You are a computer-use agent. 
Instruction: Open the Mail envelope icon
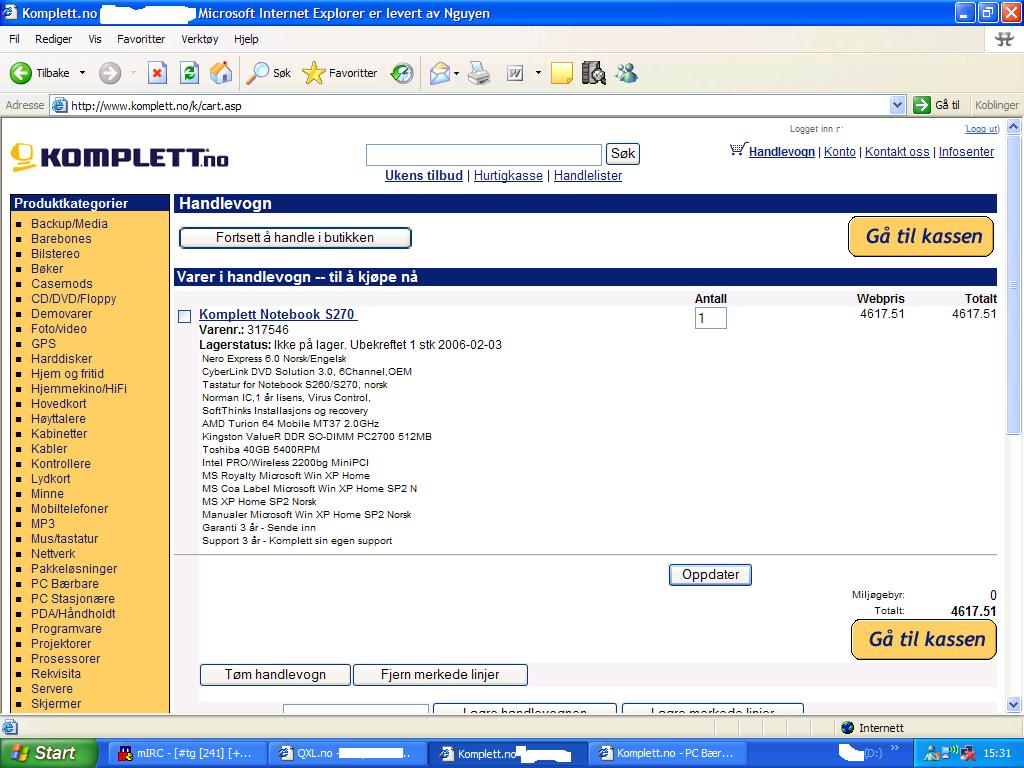click(440, 73)
